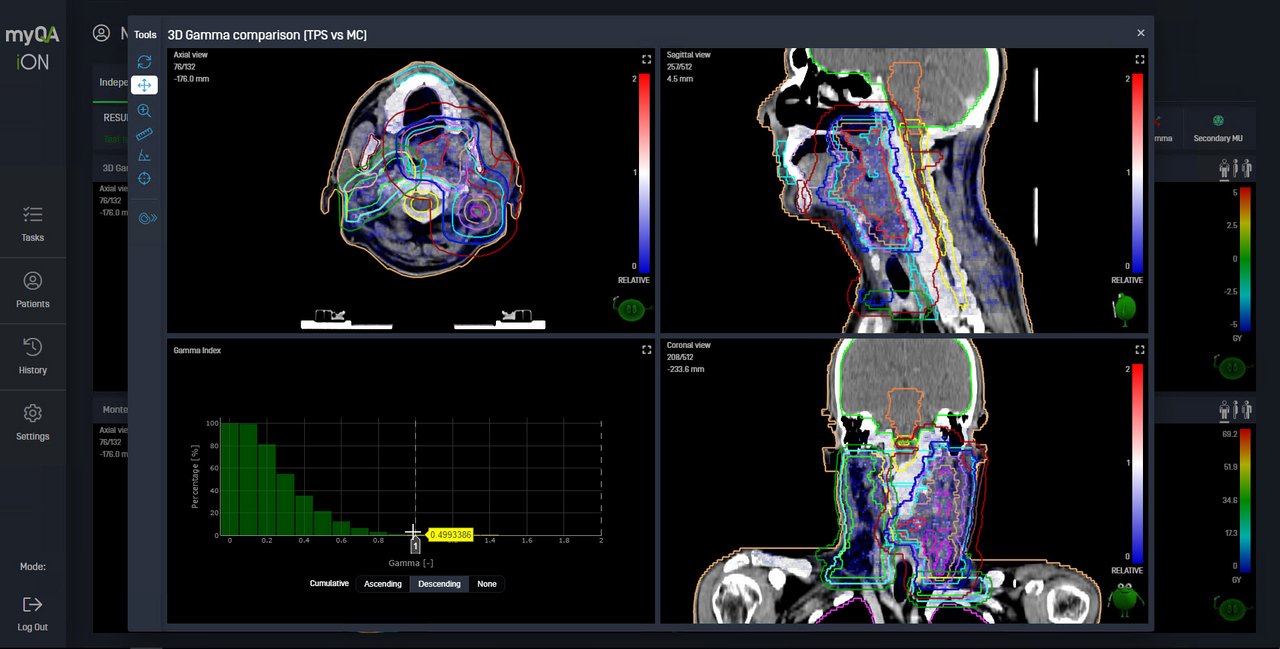Set cumulative mode to Descending
Screen dimensions: 1280x649
(x=440, y=584)
